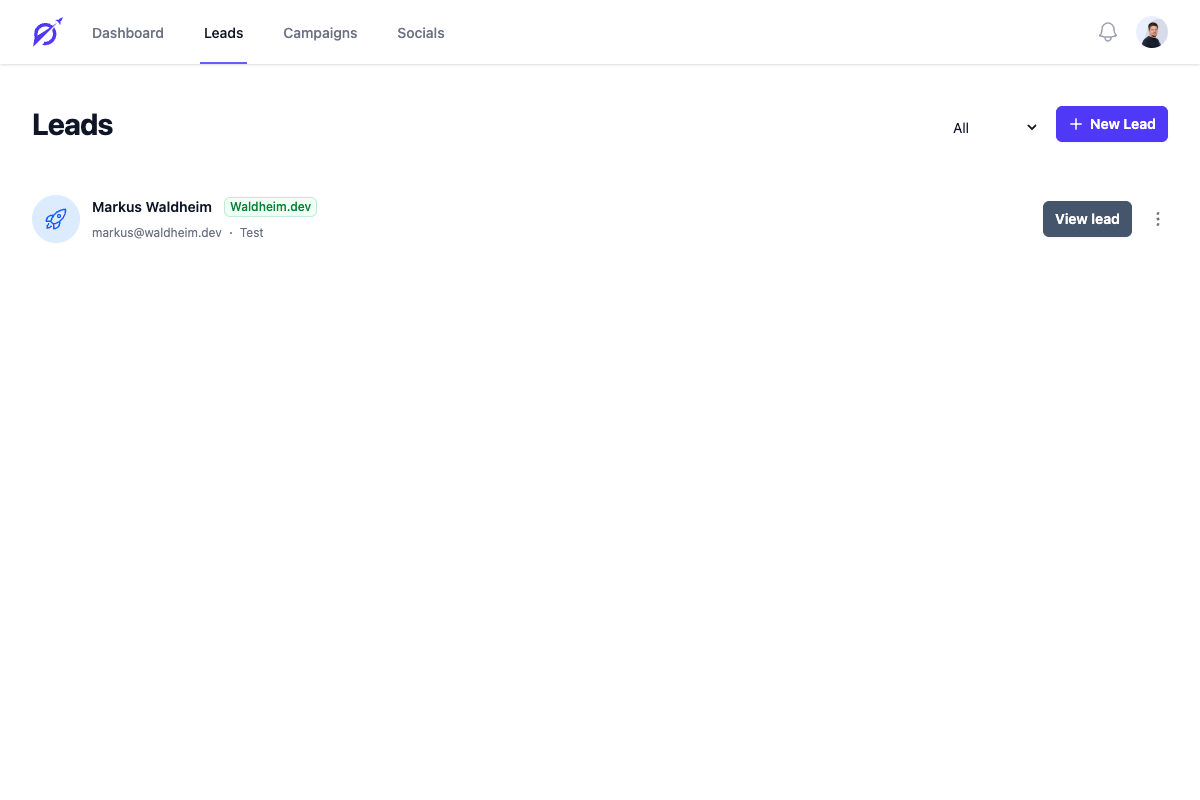Open the user profile avatar menu

click(x=1151, y=33)
